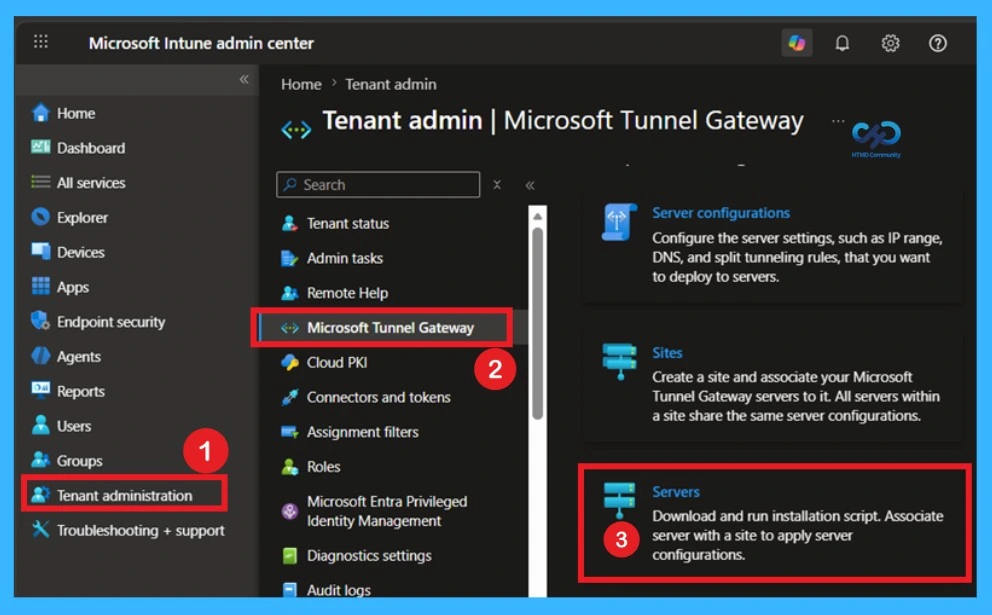Screen dimensions: 992x615
Task: Open the Server configurations link
Action: [x=721, y=213]
